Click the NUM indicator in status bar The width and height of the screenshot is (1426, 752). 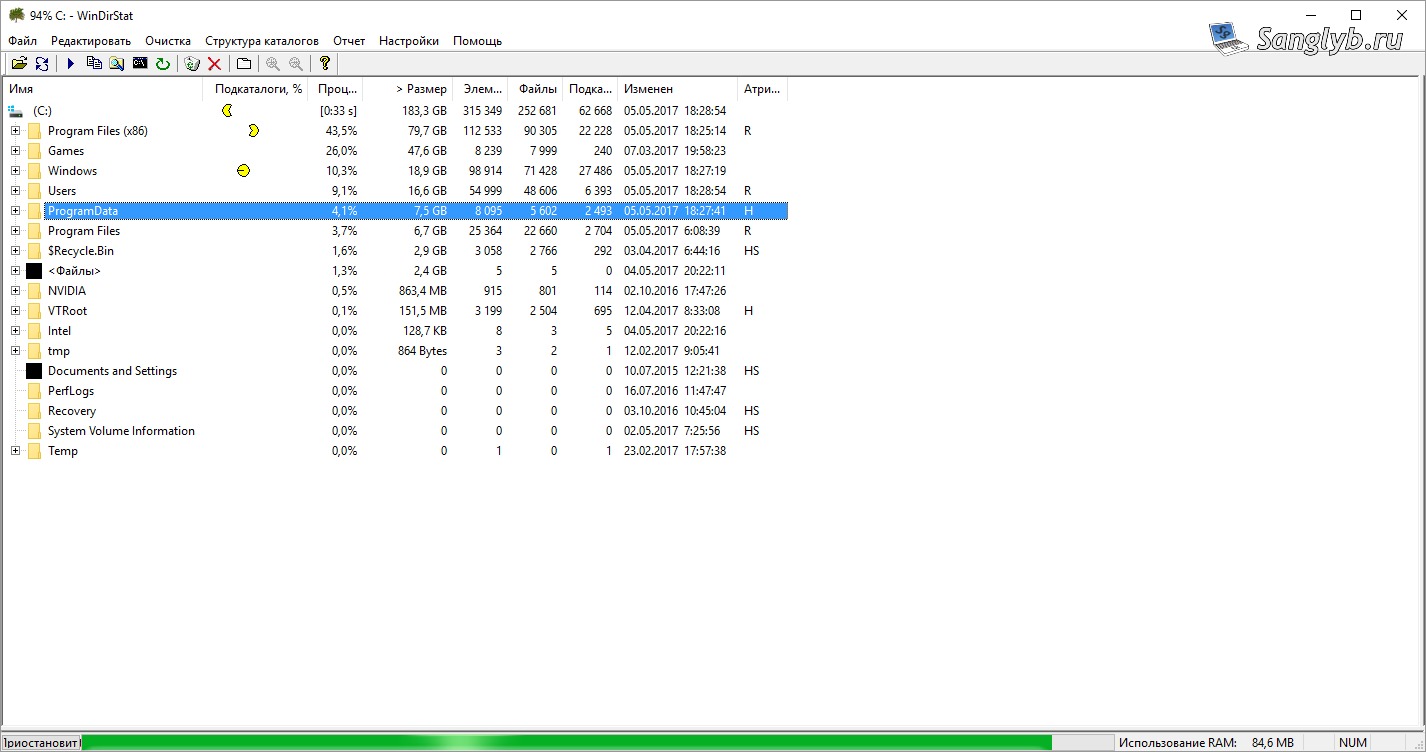tap(1353, 743)
